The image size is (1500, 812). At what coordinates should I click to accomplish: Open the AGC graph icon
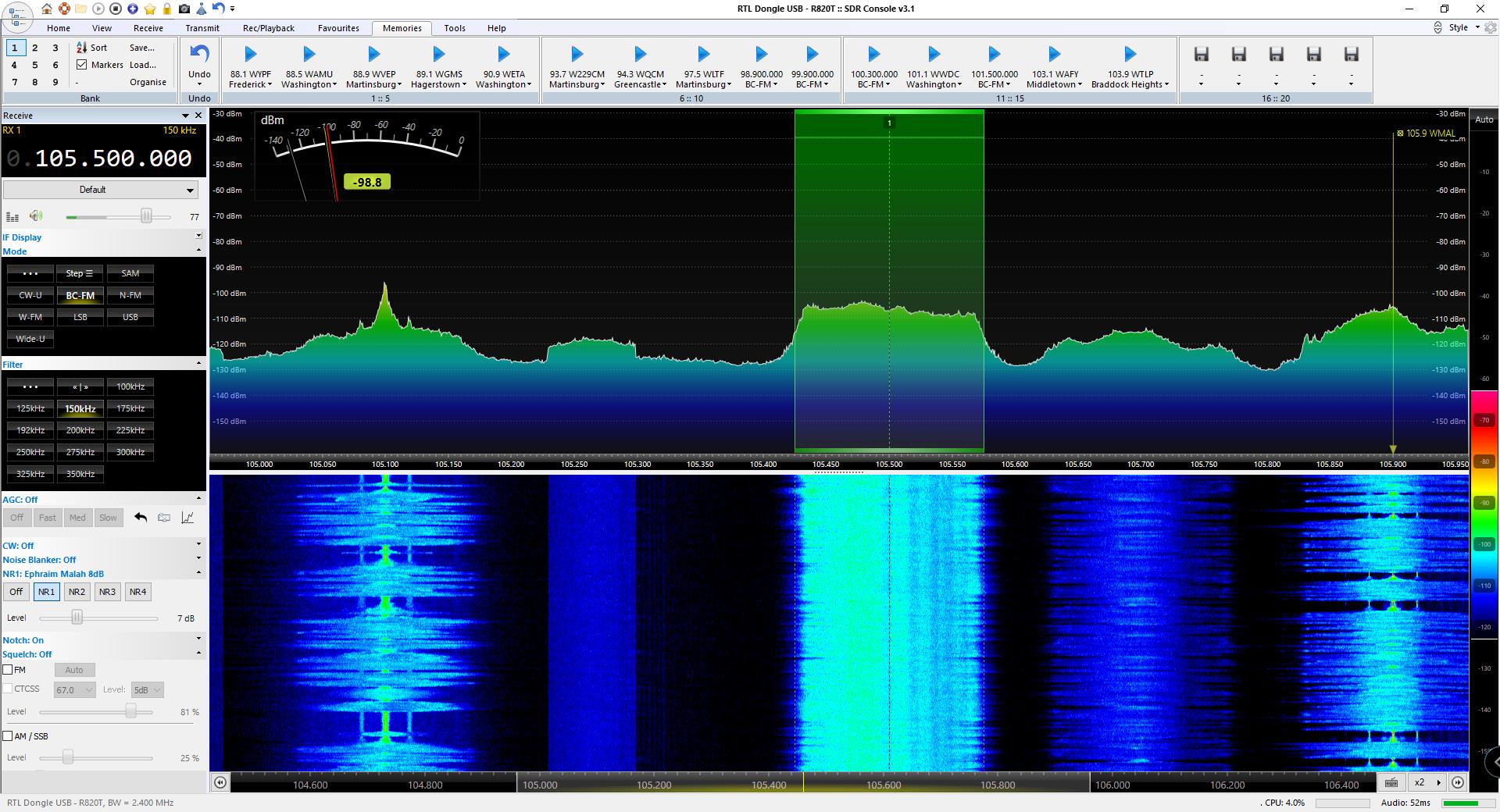(187, 518)
